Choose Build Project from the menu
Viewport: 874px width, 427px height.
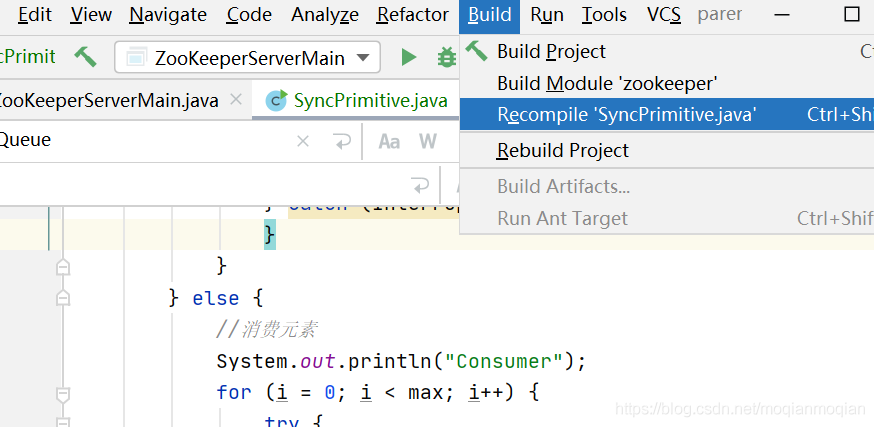coord(667,51)
